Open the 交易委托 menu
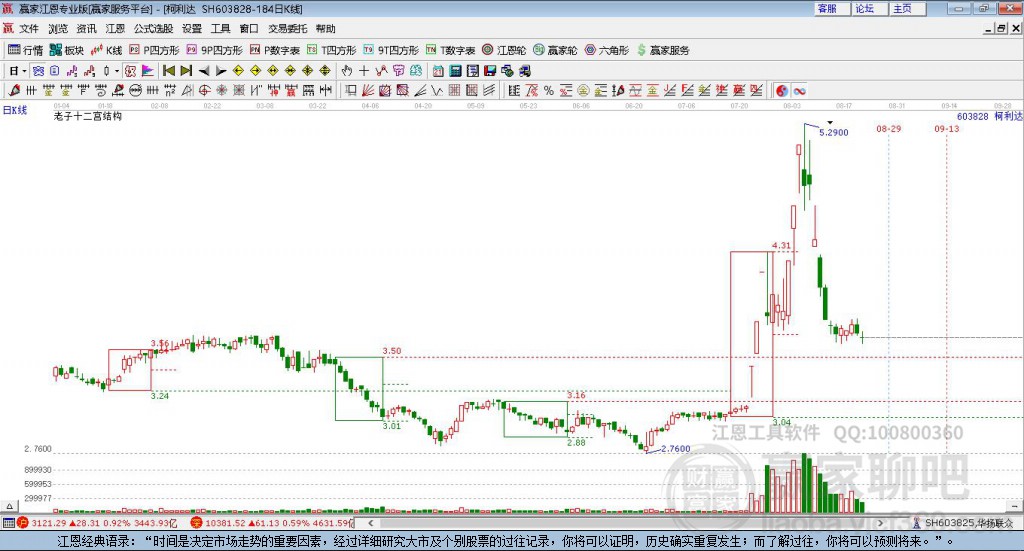Image resolution: width=1024 pixels, height=551 pixels. tap(287, 29)
